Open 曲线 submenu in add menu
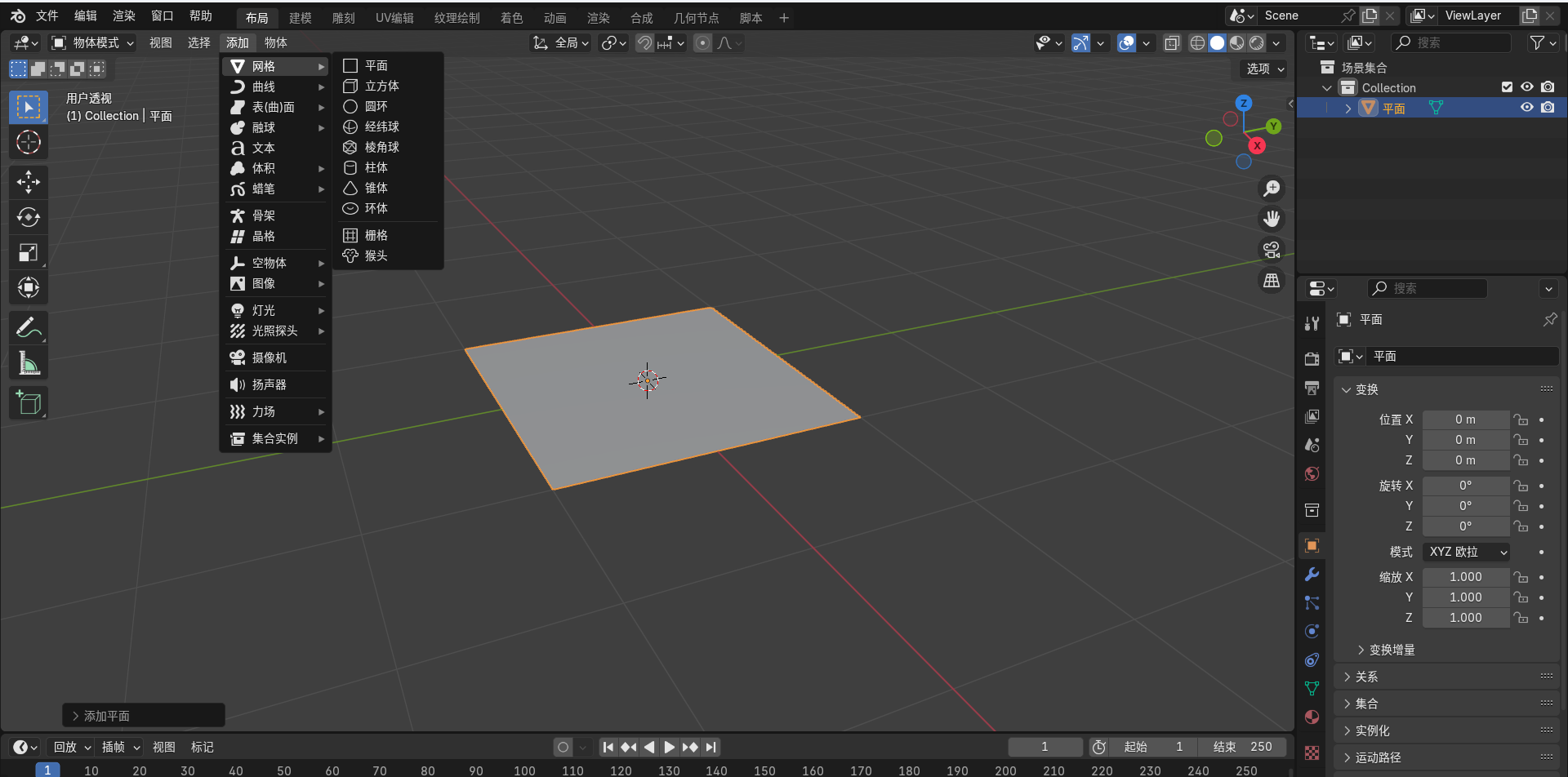1568x777 pixels. 276,87
